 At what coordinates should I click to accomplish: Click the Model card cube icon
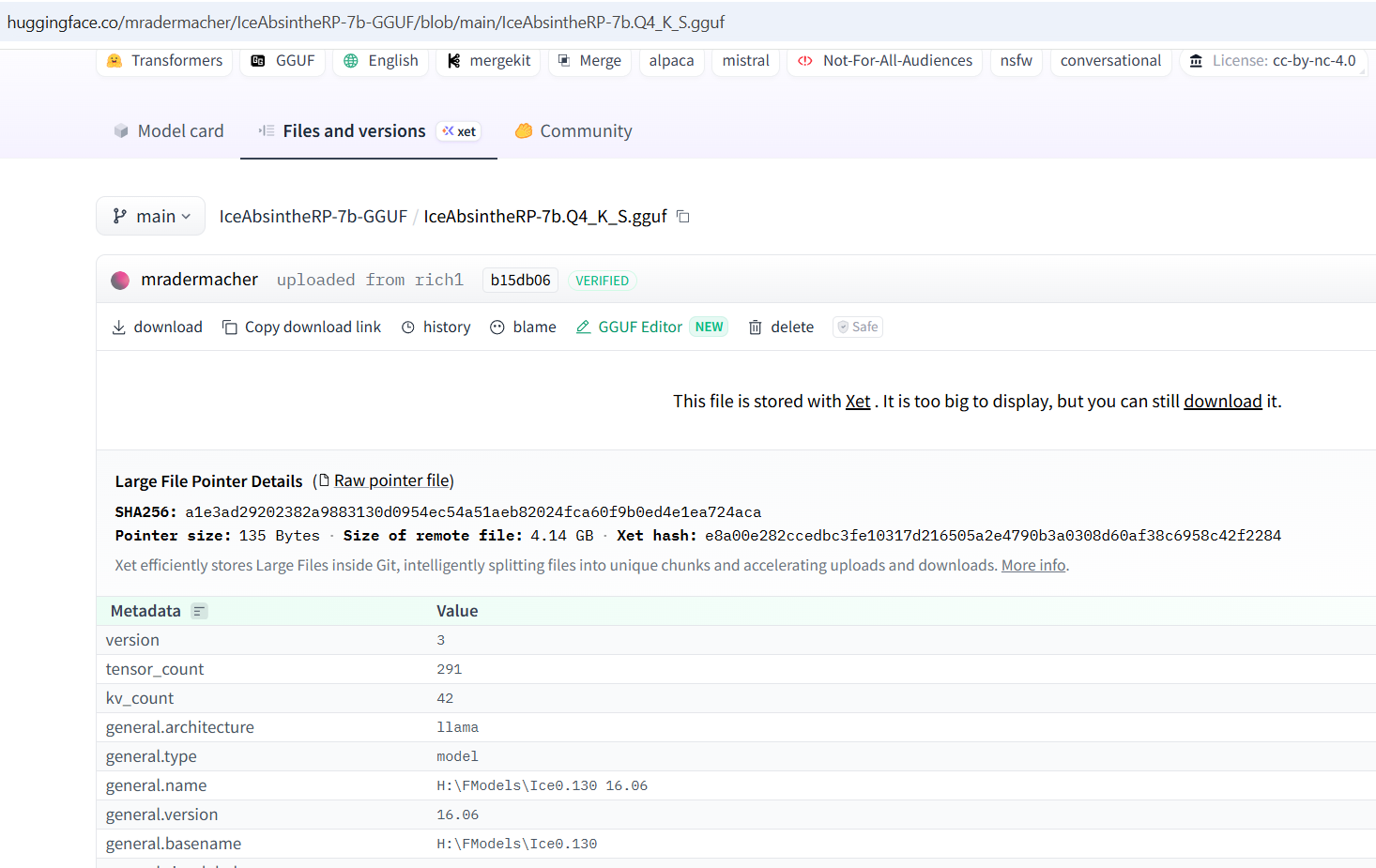[121, 131]
